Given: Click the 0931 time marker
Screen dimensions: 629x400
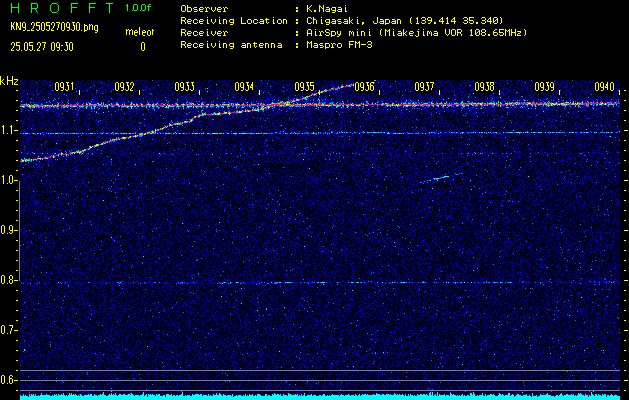Looking at the screenshot, I should coord(65,87).
